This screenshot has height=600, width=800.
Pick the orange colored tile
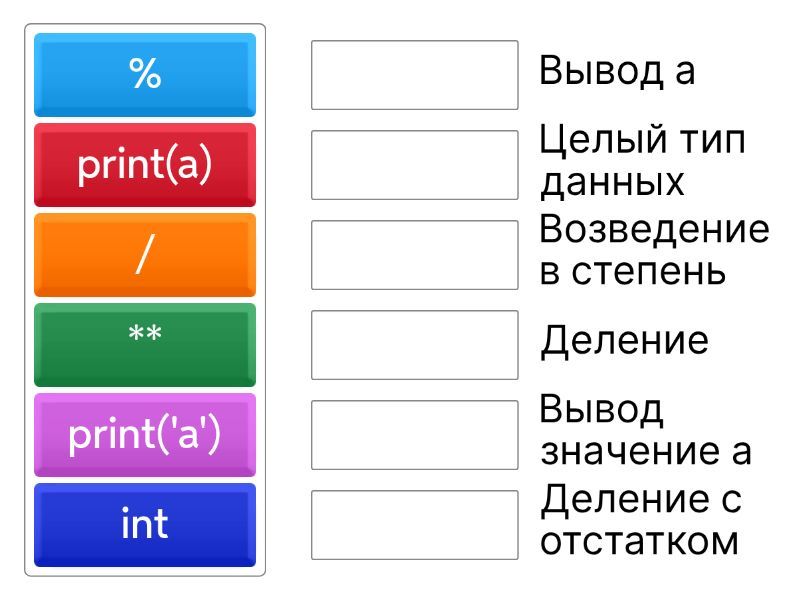[145, 255]
